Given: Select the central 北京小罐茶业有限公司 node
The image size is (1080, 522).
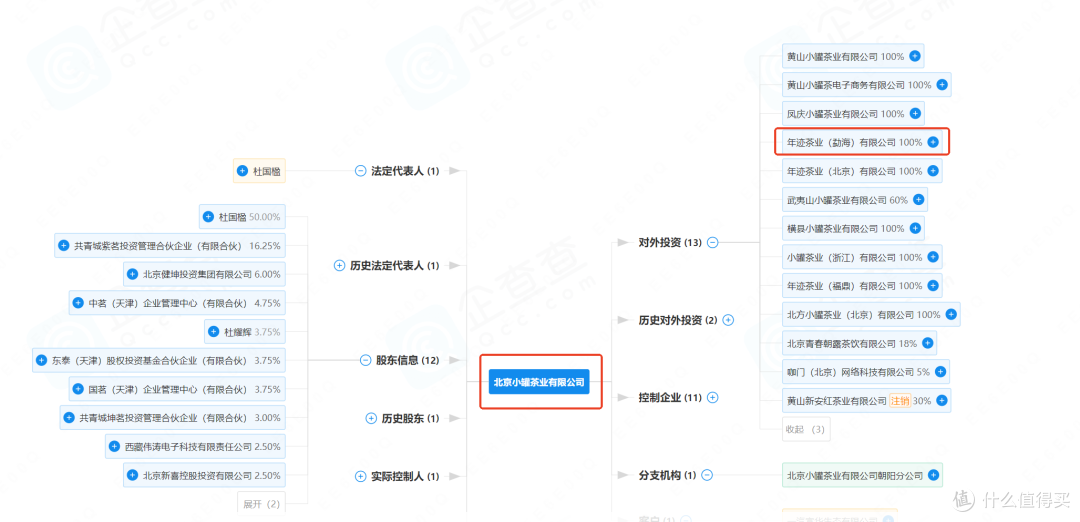Looking at the screenshot, I should [x=539, y=381].
